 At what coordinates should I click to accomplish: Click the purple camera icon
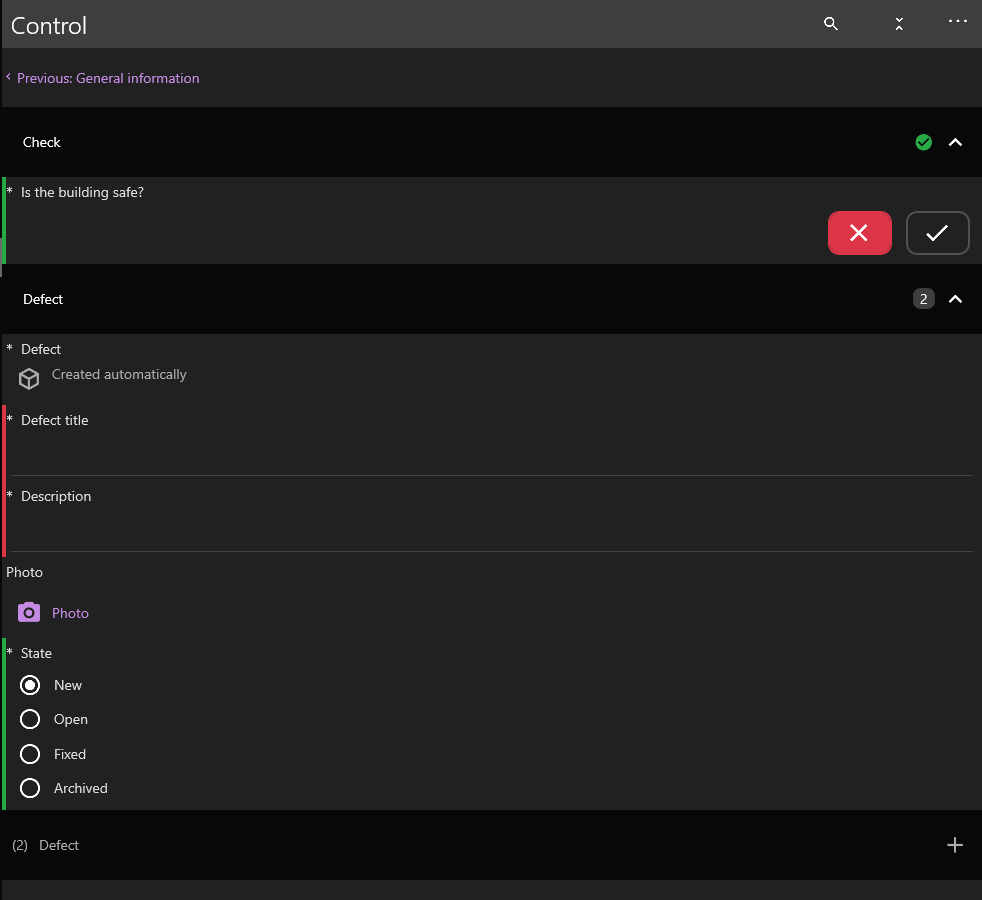pos(29,612)
